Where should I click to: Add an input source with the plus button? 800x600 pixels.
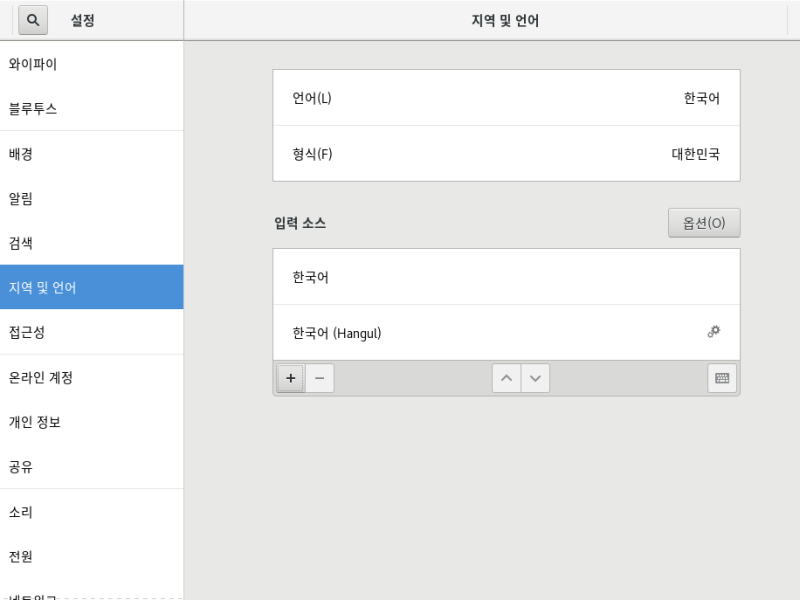coord(291,378)
